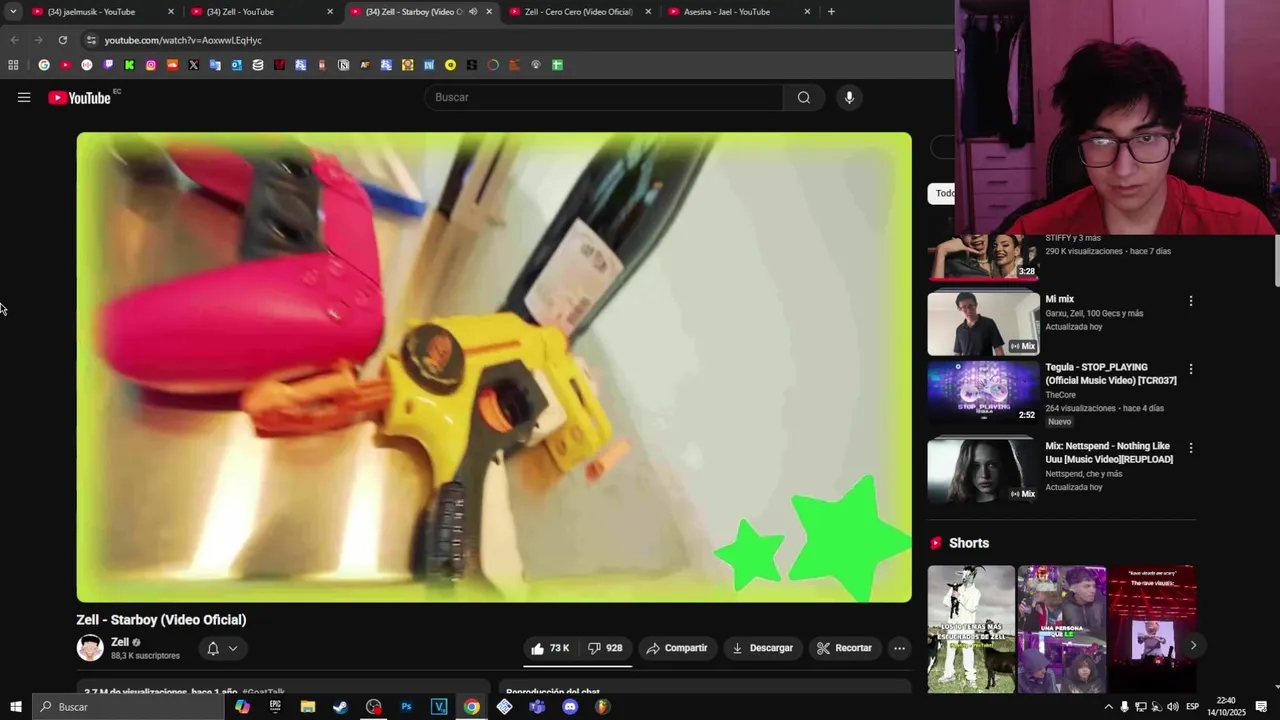This screenshot has height=720, width=1280.
Task: Click the Starboy video player
Action: point(494,367)
